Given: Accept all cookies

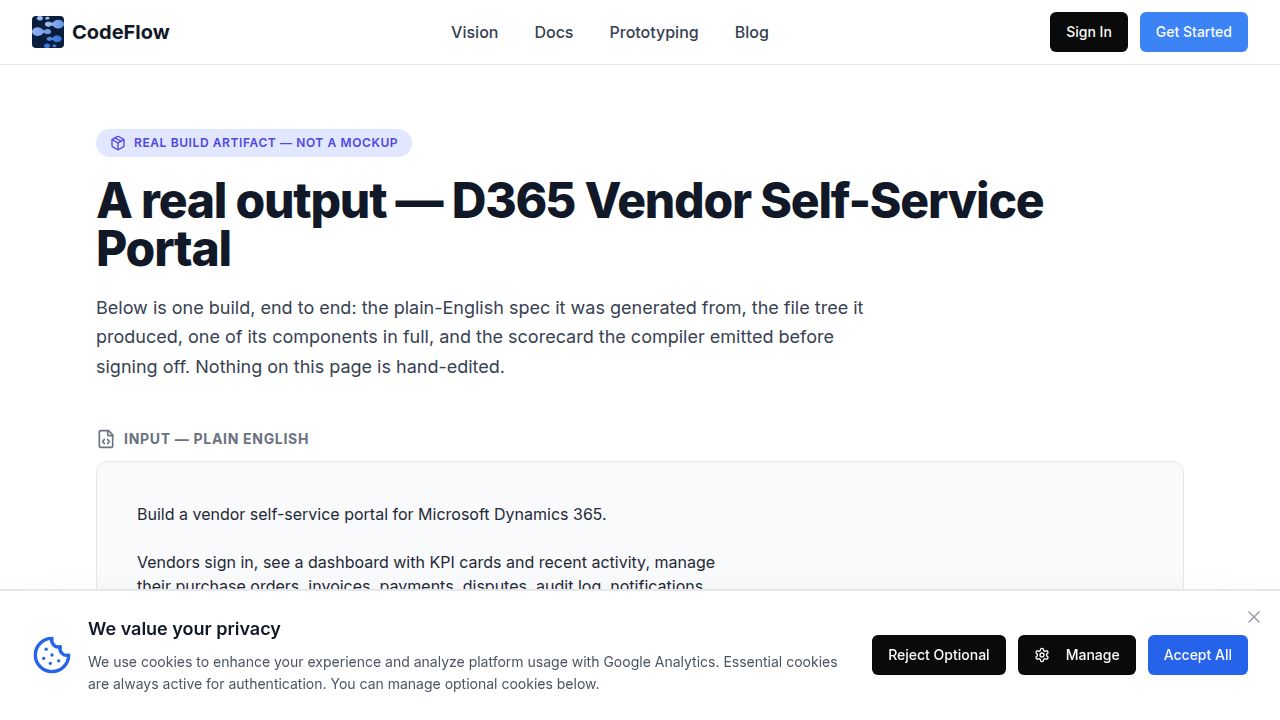Looking at the screenshot, I should click(x=1198, y=655).
